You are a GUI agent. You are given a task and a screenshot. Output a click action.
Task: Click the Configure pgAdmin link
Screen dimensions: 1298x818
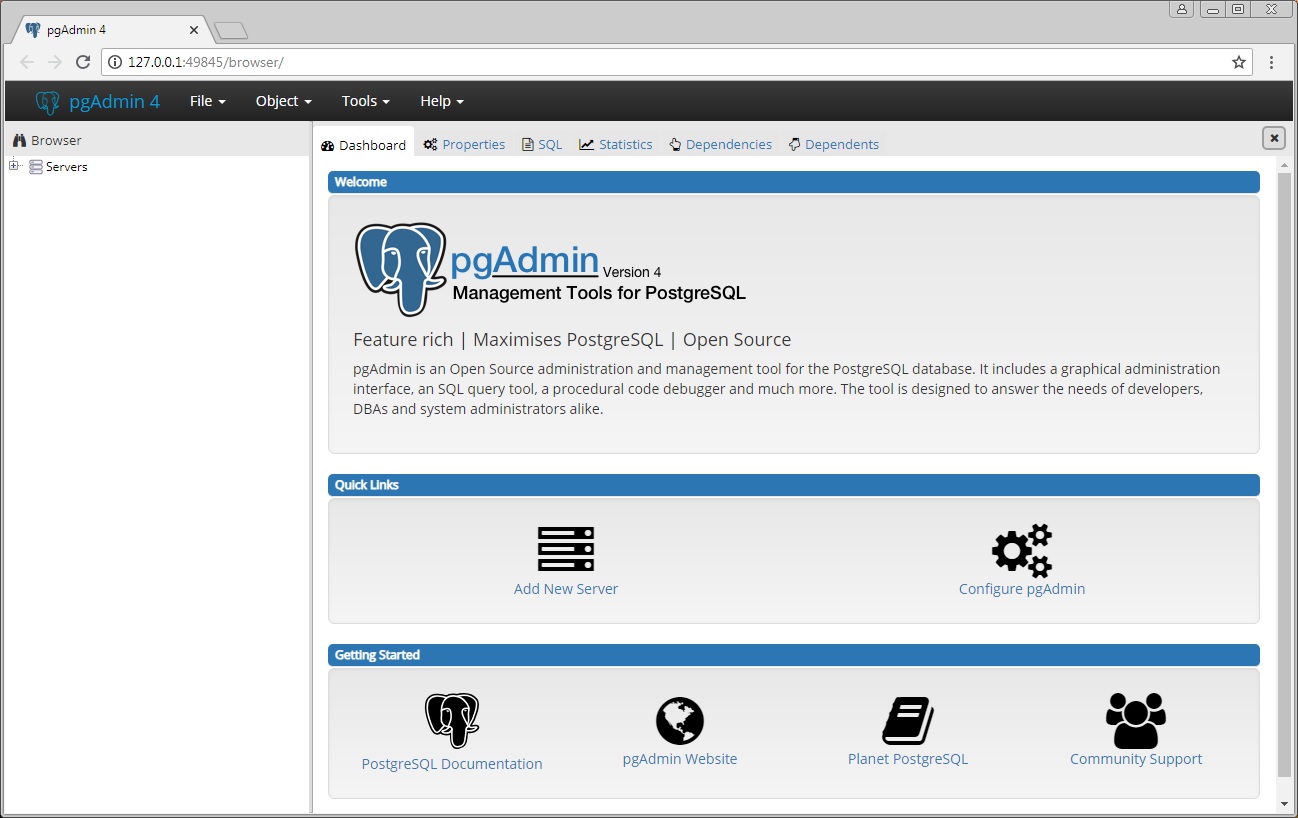(x=1022, y=589)
